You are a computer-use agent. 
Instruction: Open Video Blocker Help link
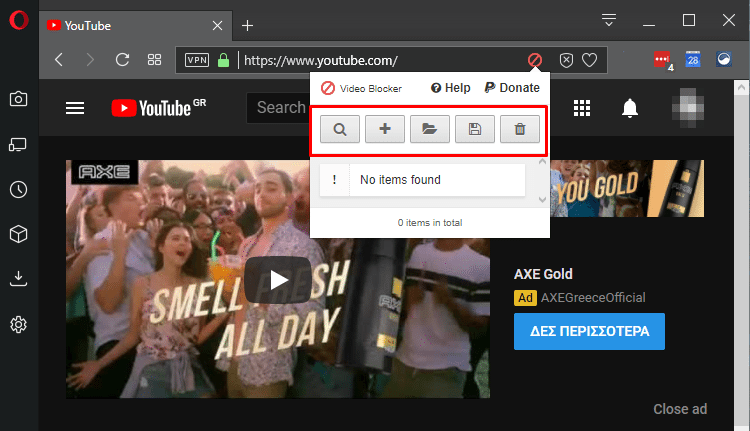click(451, 88)
